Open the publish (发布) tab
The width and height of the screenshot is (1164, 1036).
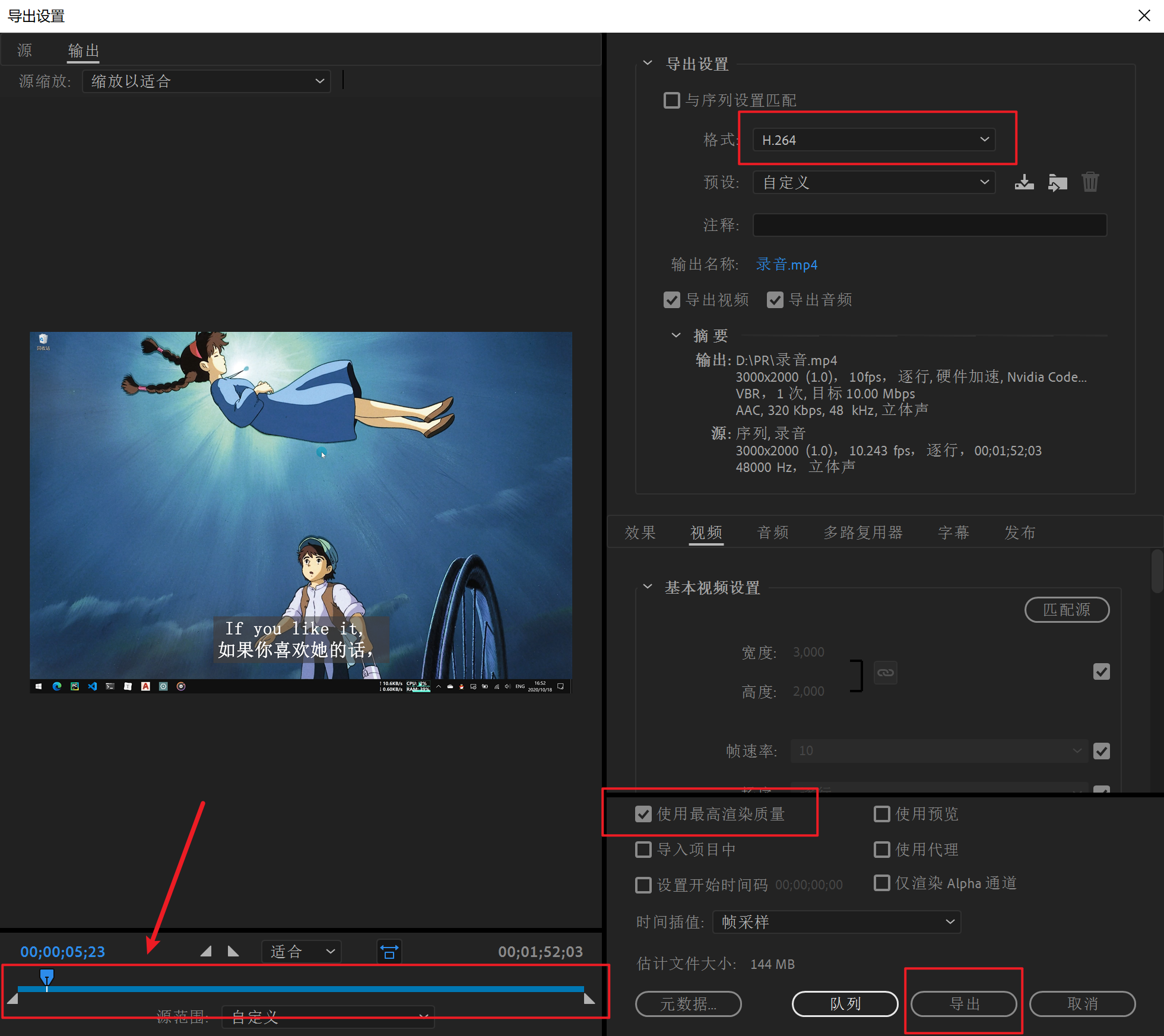click(1020, 533)
